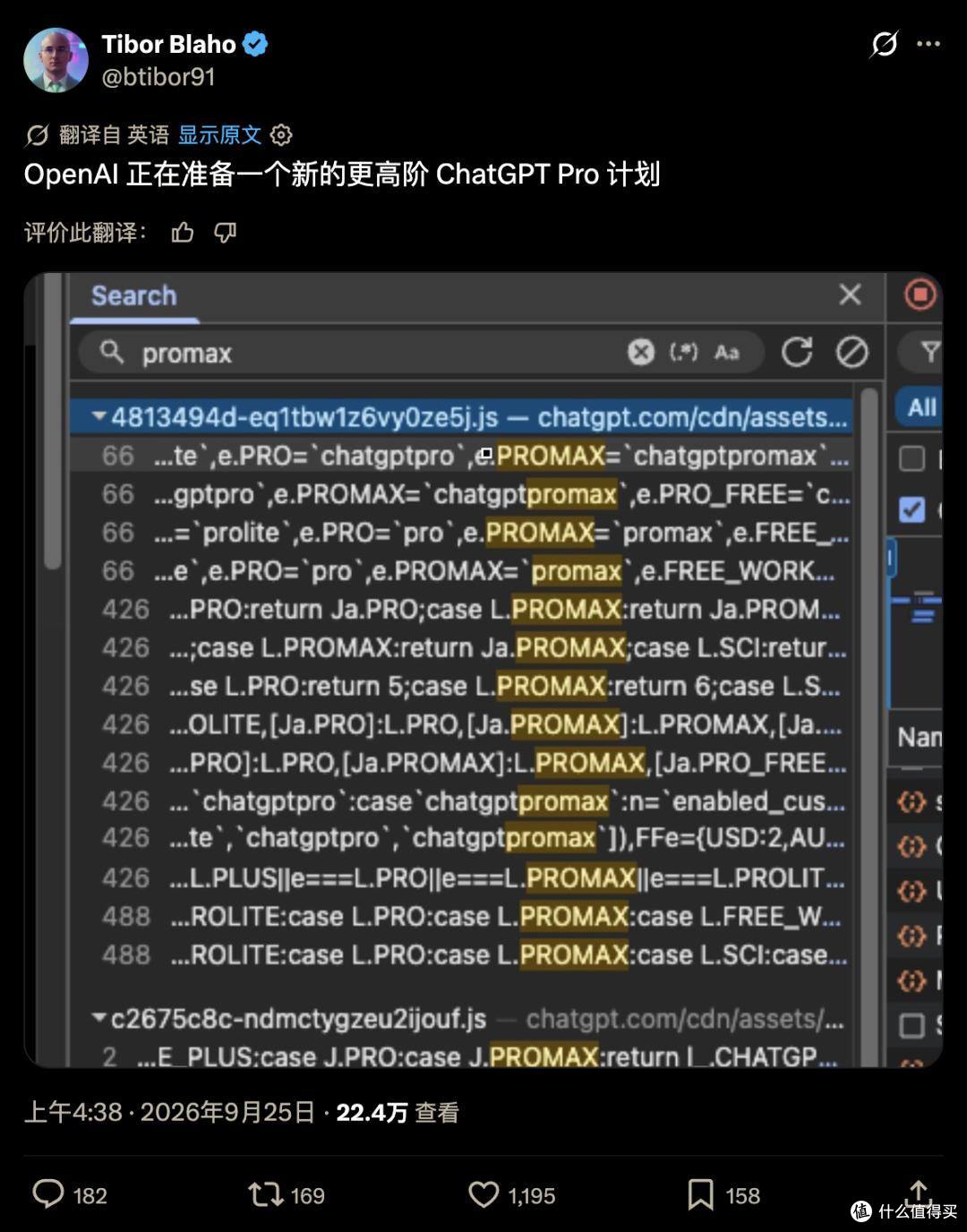Tick the unchecked box below All filter
This screenshot has height=1232, width=967.
pyautogui.click(x=911, y=459)
